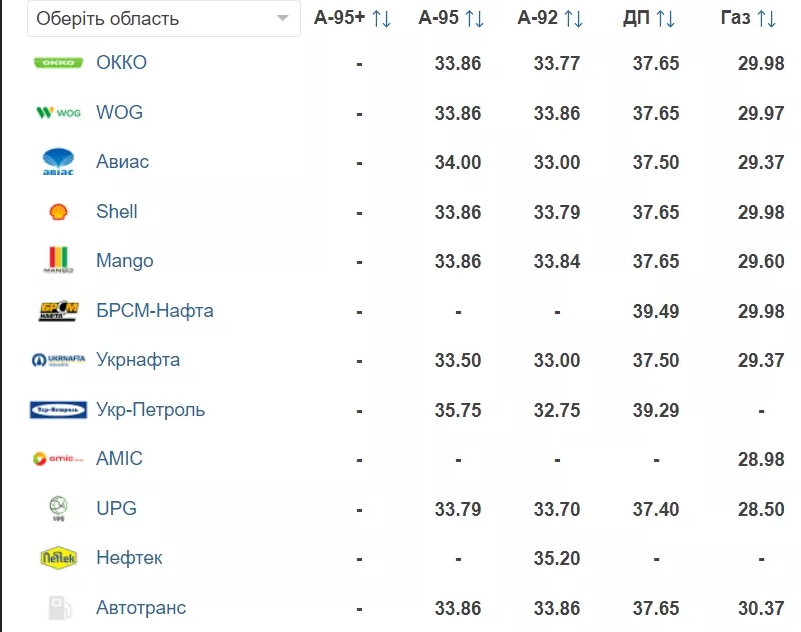Sort prices by the A-95 column
The width and height of the screenshot is (801, 632).
(x=475, y=19)
